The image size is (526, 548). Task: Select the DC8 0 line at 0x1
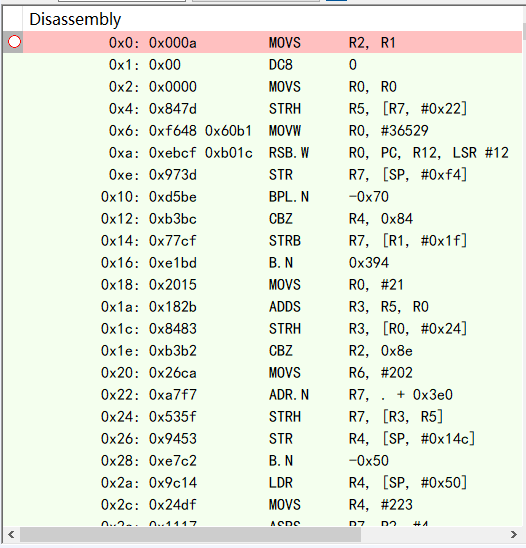272,65
